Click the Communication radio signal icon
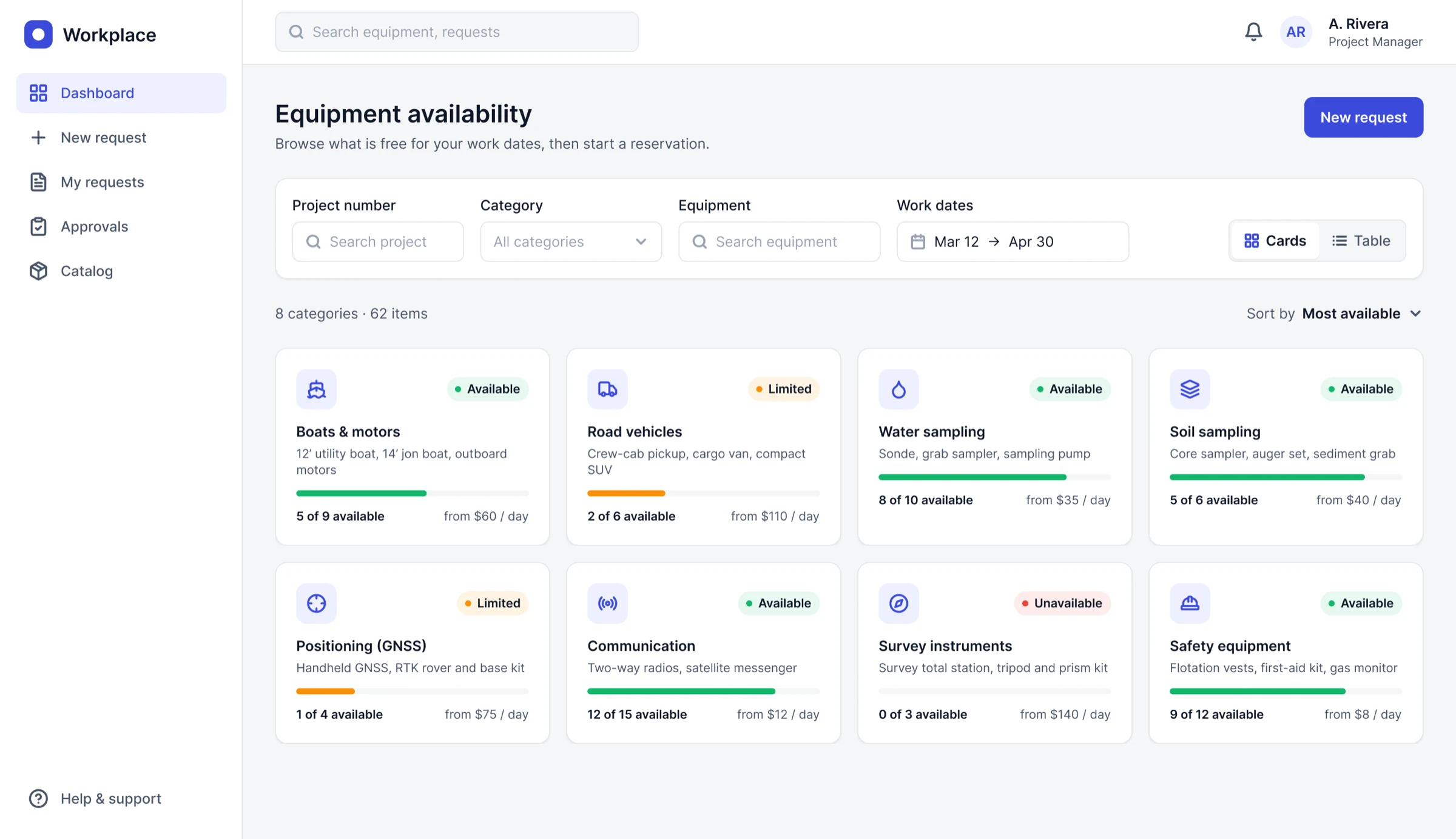Screen dimensions: 1456x839 tap(607, 603)
